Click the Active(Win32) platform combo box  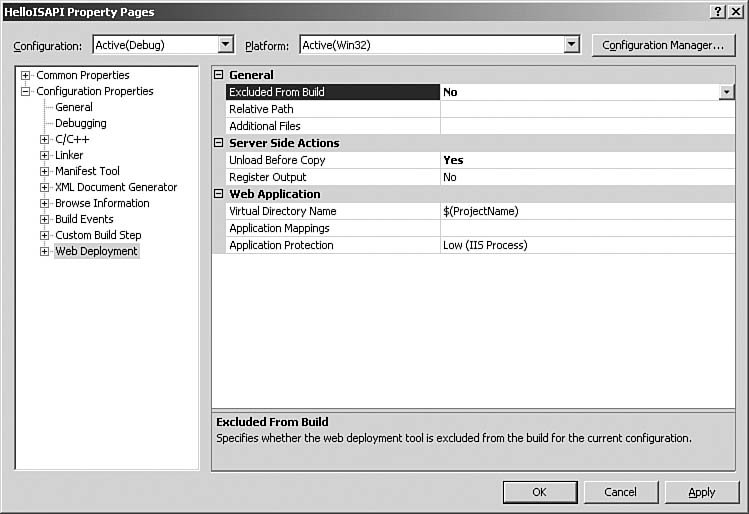pos(439,45)
